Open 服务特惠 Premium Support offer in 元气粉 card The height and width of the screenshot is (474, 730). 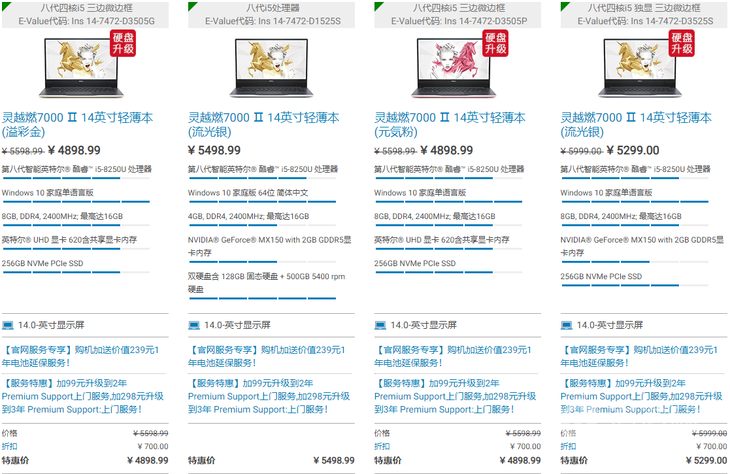[455, 396]
